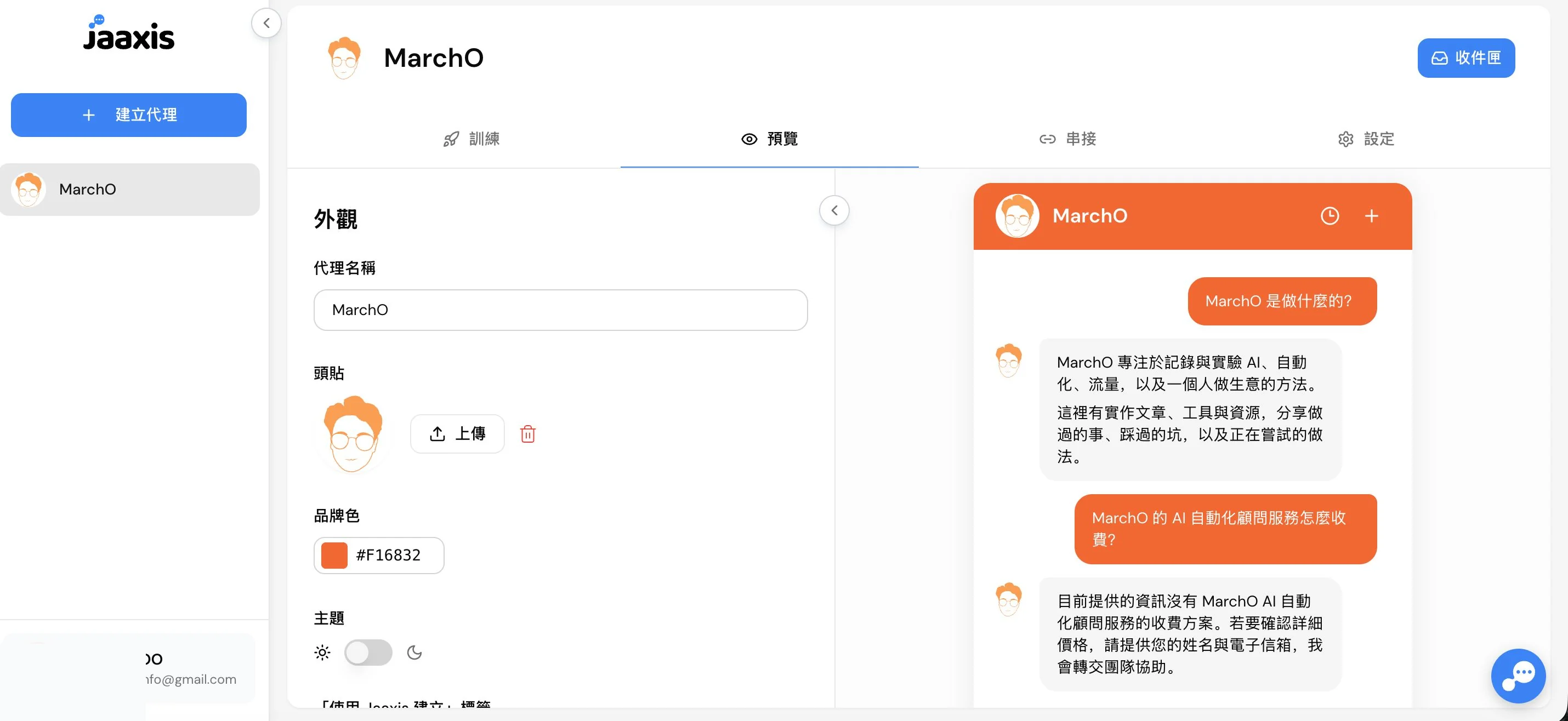Delete the avatar with the red trash icon

click(x=528, y=434)
